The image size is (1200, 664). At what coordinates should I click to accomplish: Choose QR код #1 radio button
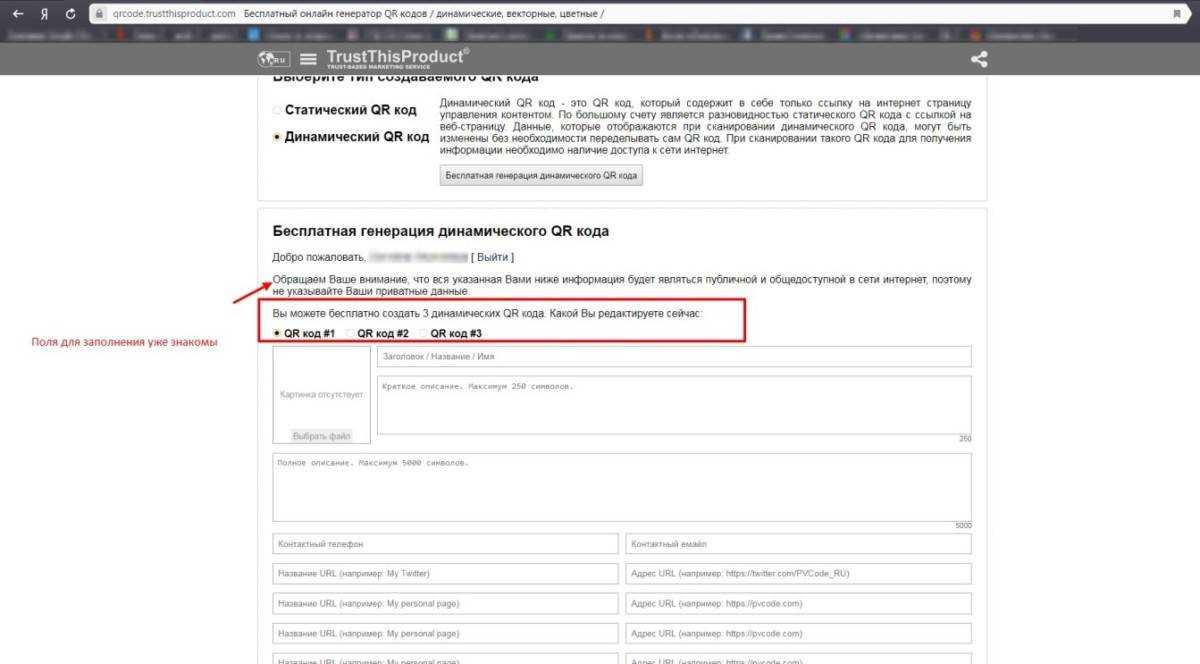(x=277, y=333)
